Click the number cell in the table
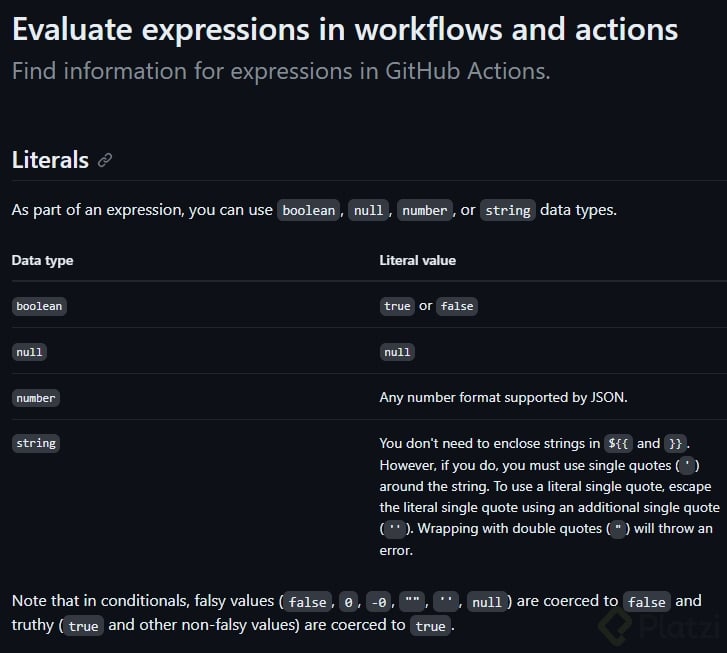The image size is (727, 653). (x=36, y=398)
